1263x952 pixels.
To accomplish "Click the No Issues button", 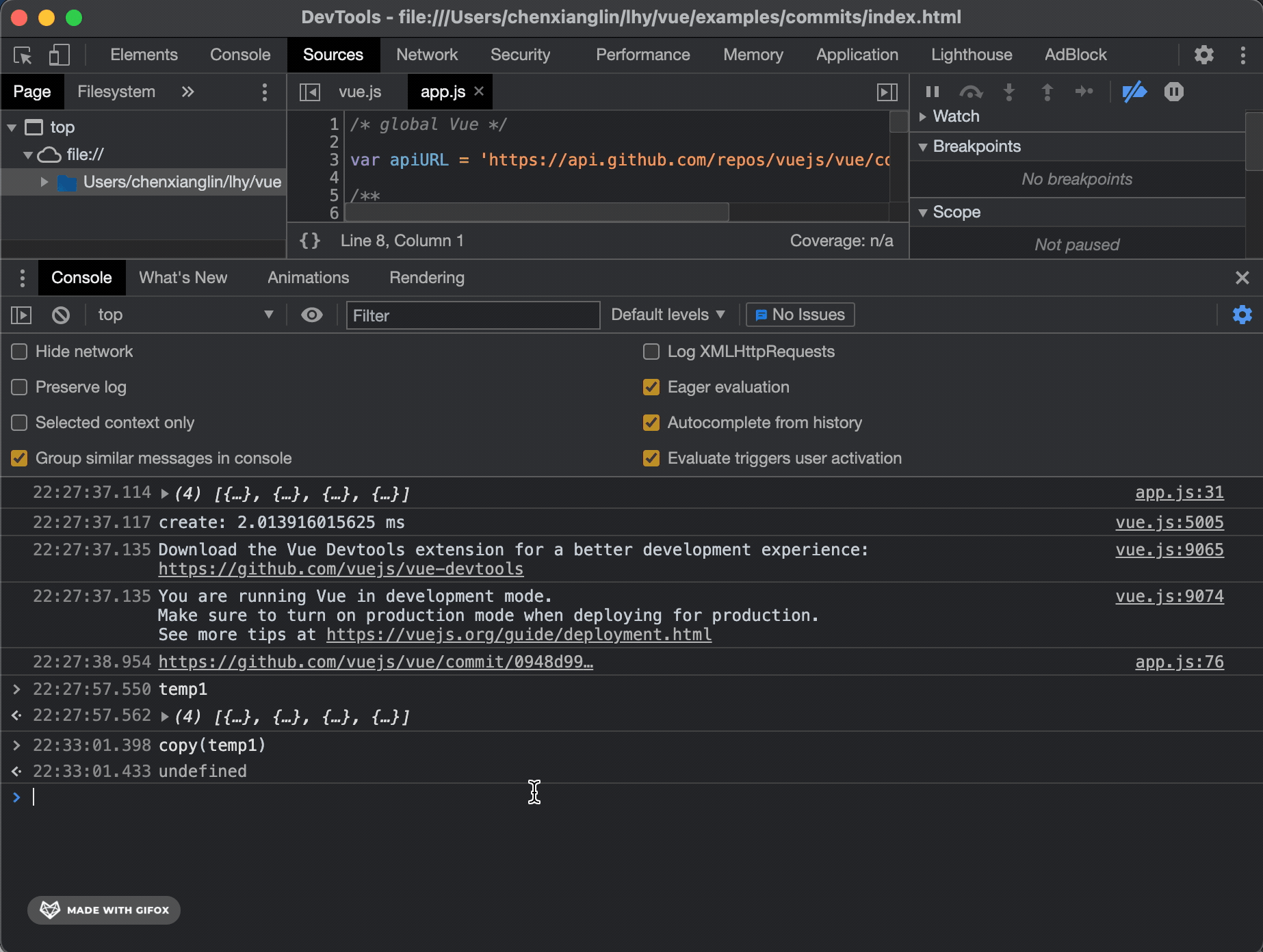I will point(800,315).
